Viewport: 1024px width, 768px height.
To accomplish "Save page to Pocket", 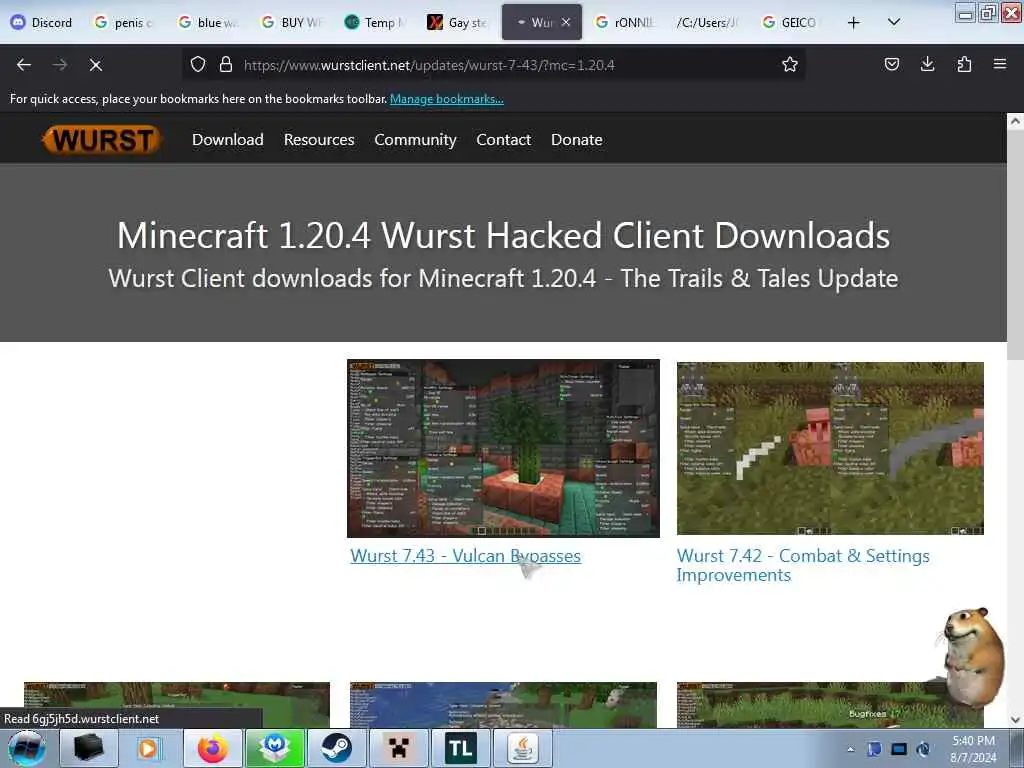I will point(891,64).
